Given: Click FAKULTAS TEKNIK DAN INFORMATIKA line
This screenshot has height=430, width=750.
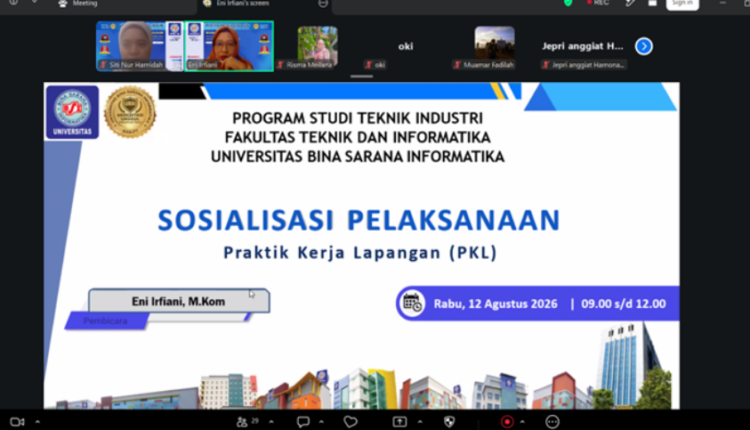Looking at the screenshot, I should [x=358, y=137].
